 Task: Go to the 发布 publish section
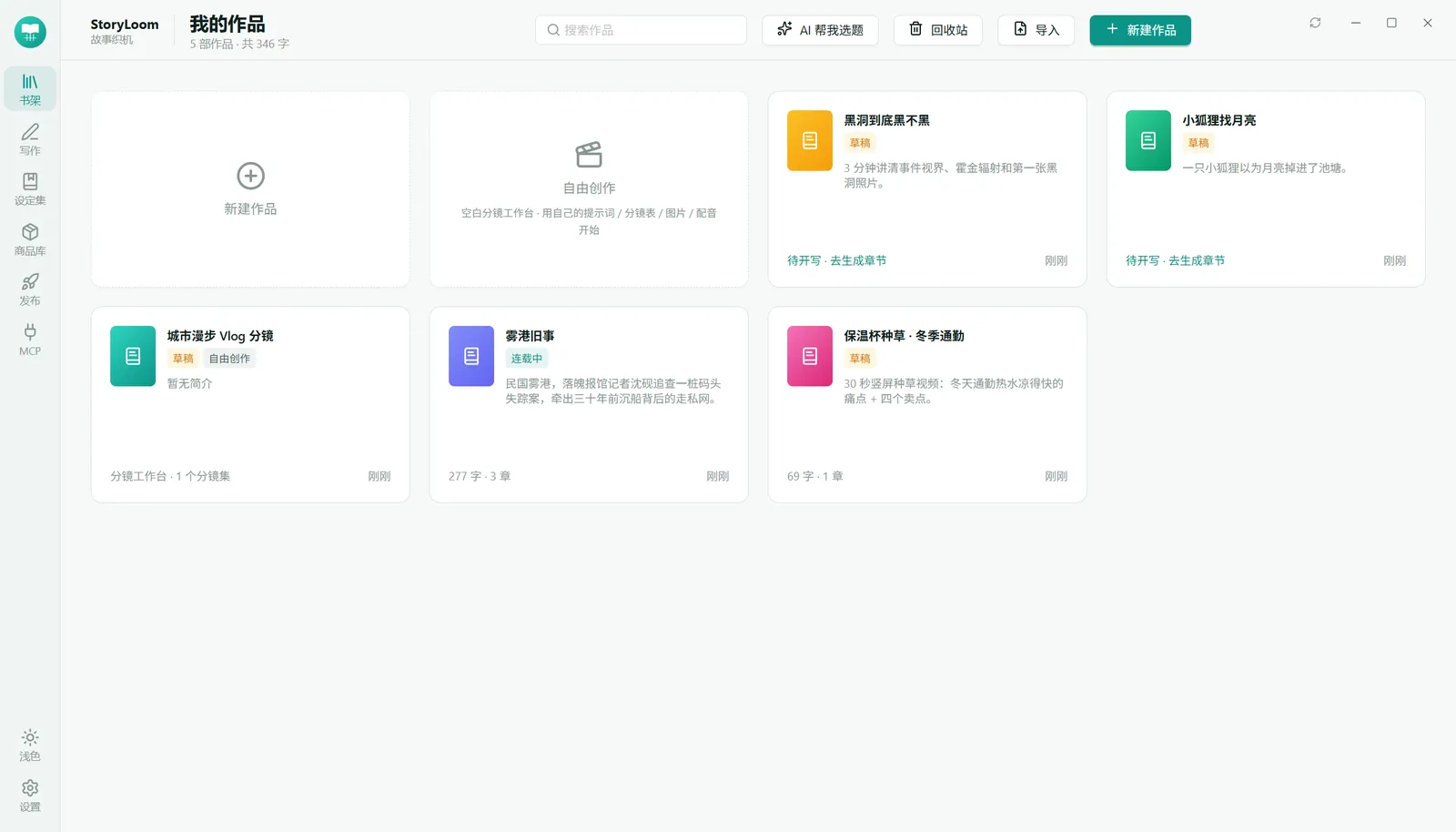click(x=30, y=289)
